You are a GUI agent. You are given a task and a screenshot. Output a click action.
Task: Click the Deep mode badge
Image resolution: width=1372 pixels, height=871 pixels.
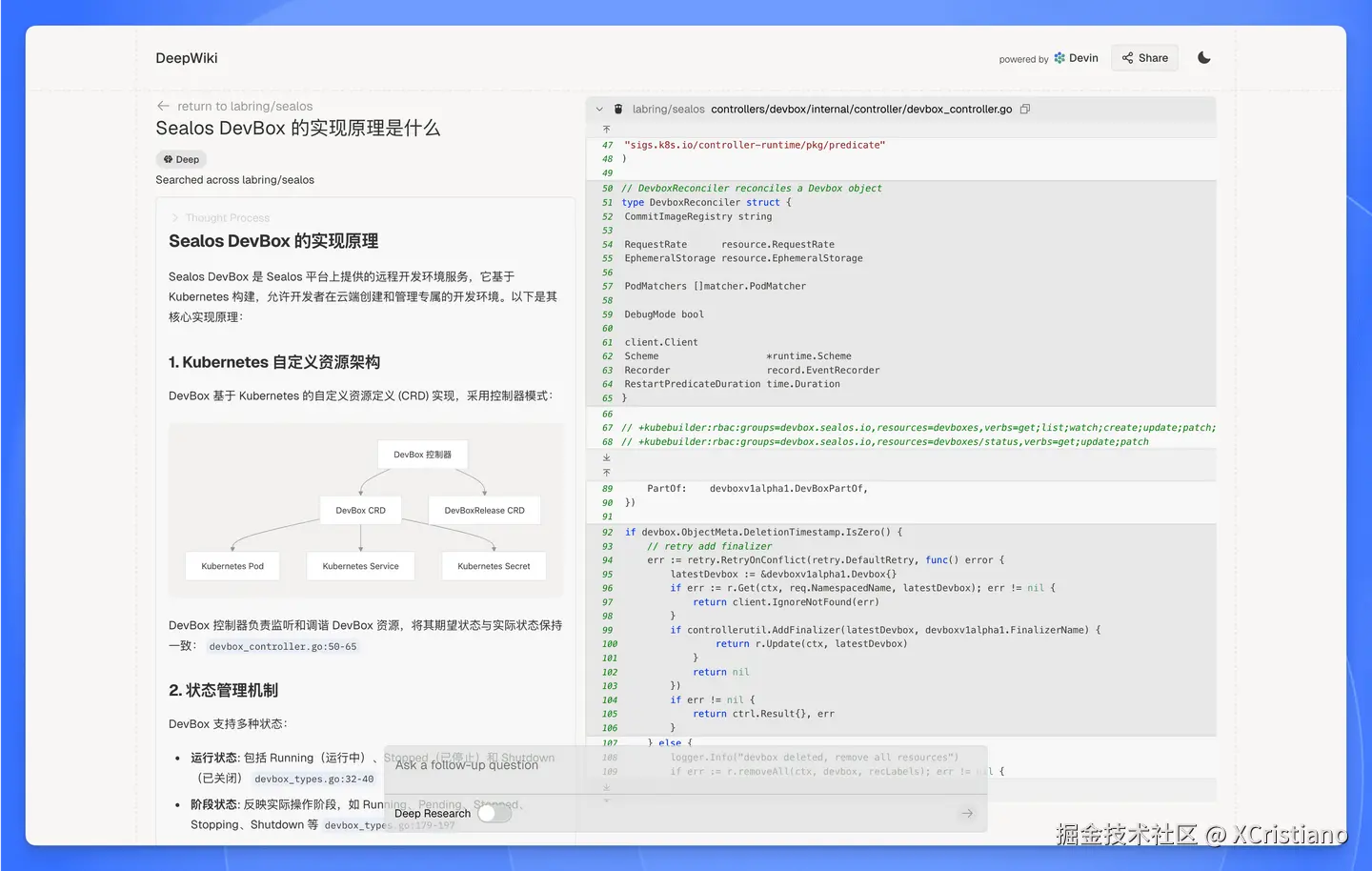[181, 159]
